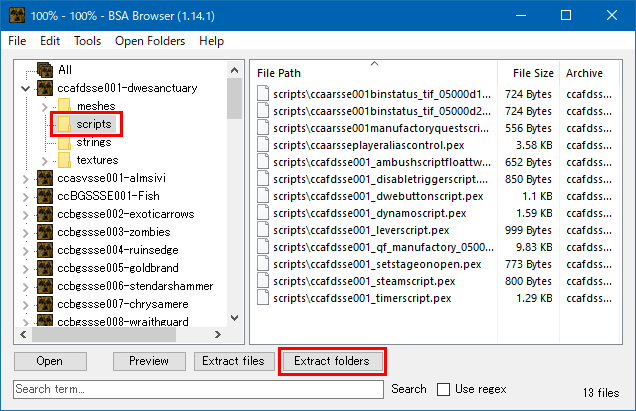The width and height of the screenshot is (636, 411).
Task: Expand the textures folder node
Action: click(x=45, y=161)
